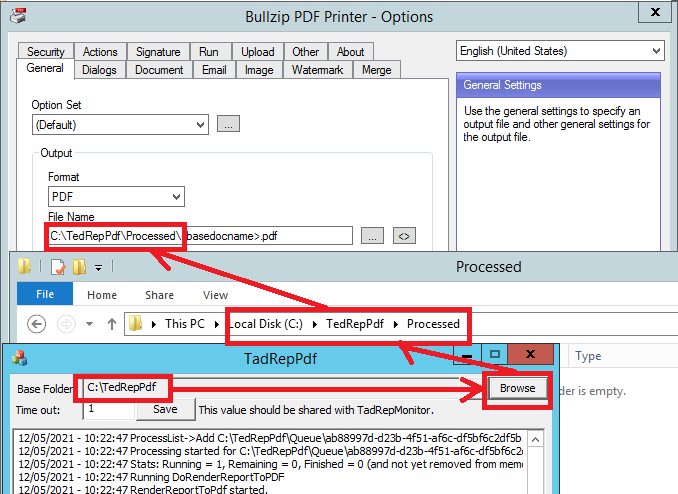Image resolution: width=678 pixels, height=494 pixels.
Task: Switch to the Merge tab
Action: coord(377,70)
